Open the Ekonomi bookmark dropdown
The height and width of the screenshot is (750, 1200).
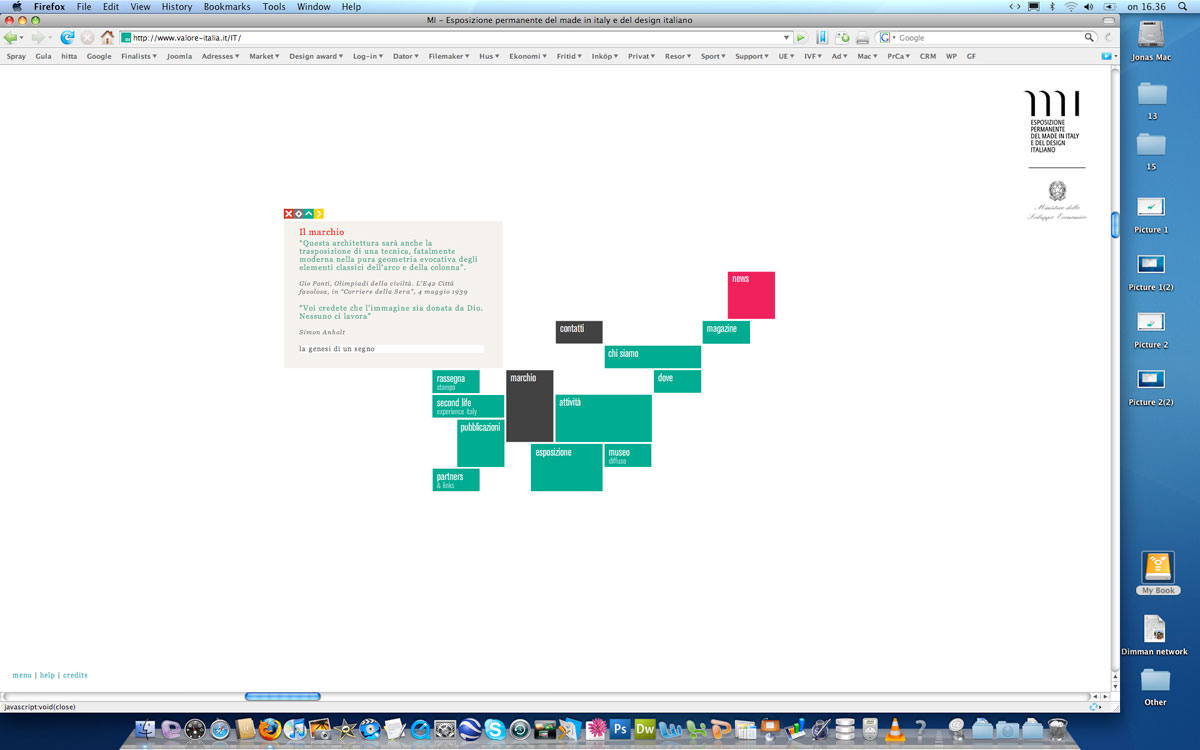click(x=528, y=57)
